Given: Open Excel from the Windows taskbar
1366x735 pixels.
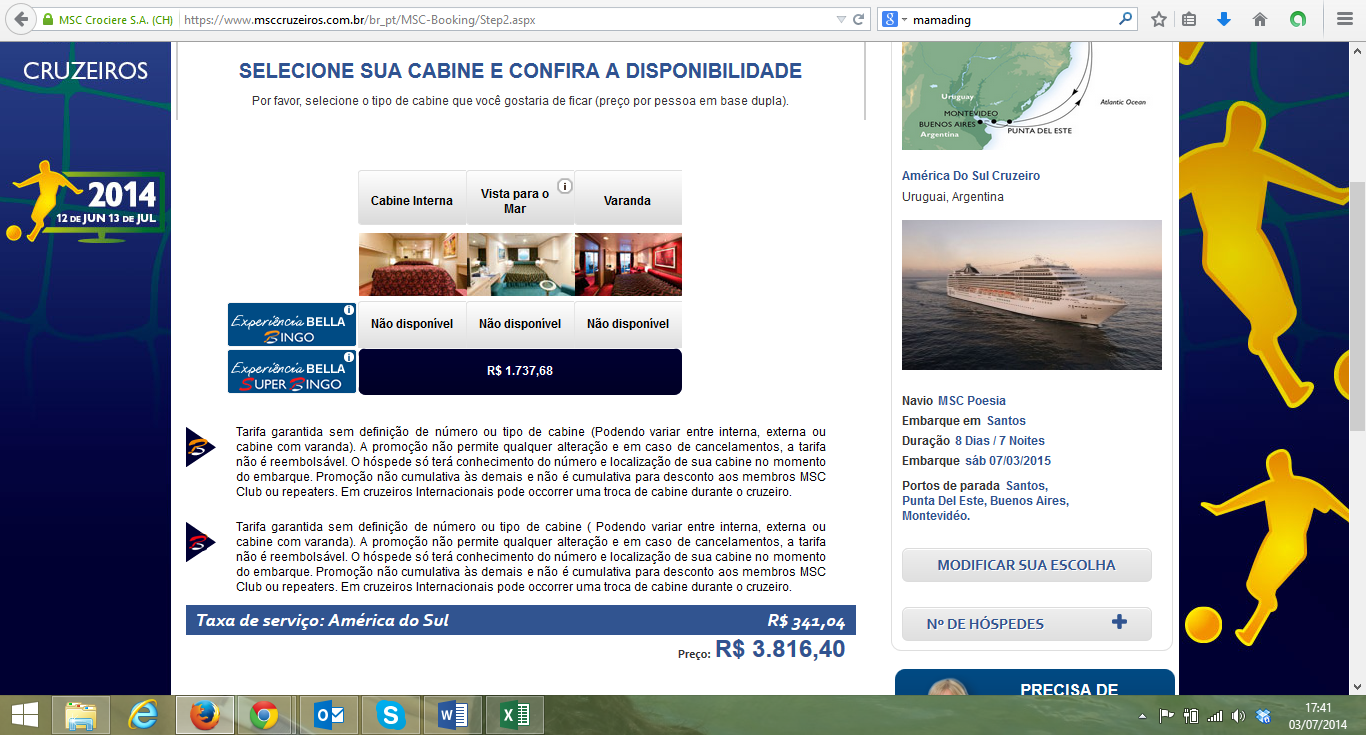Looking at the screenshot, I should pos(515,715).
